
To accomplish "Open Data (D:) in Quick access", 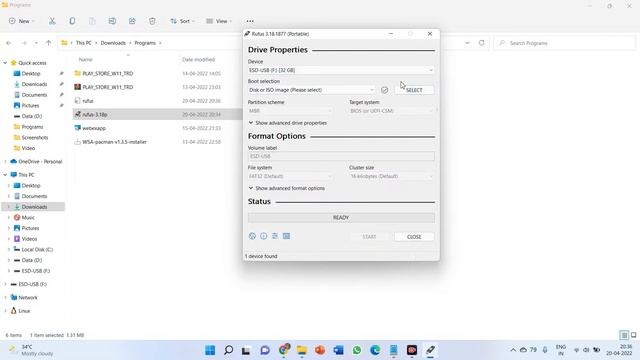I will coord(31,116).
